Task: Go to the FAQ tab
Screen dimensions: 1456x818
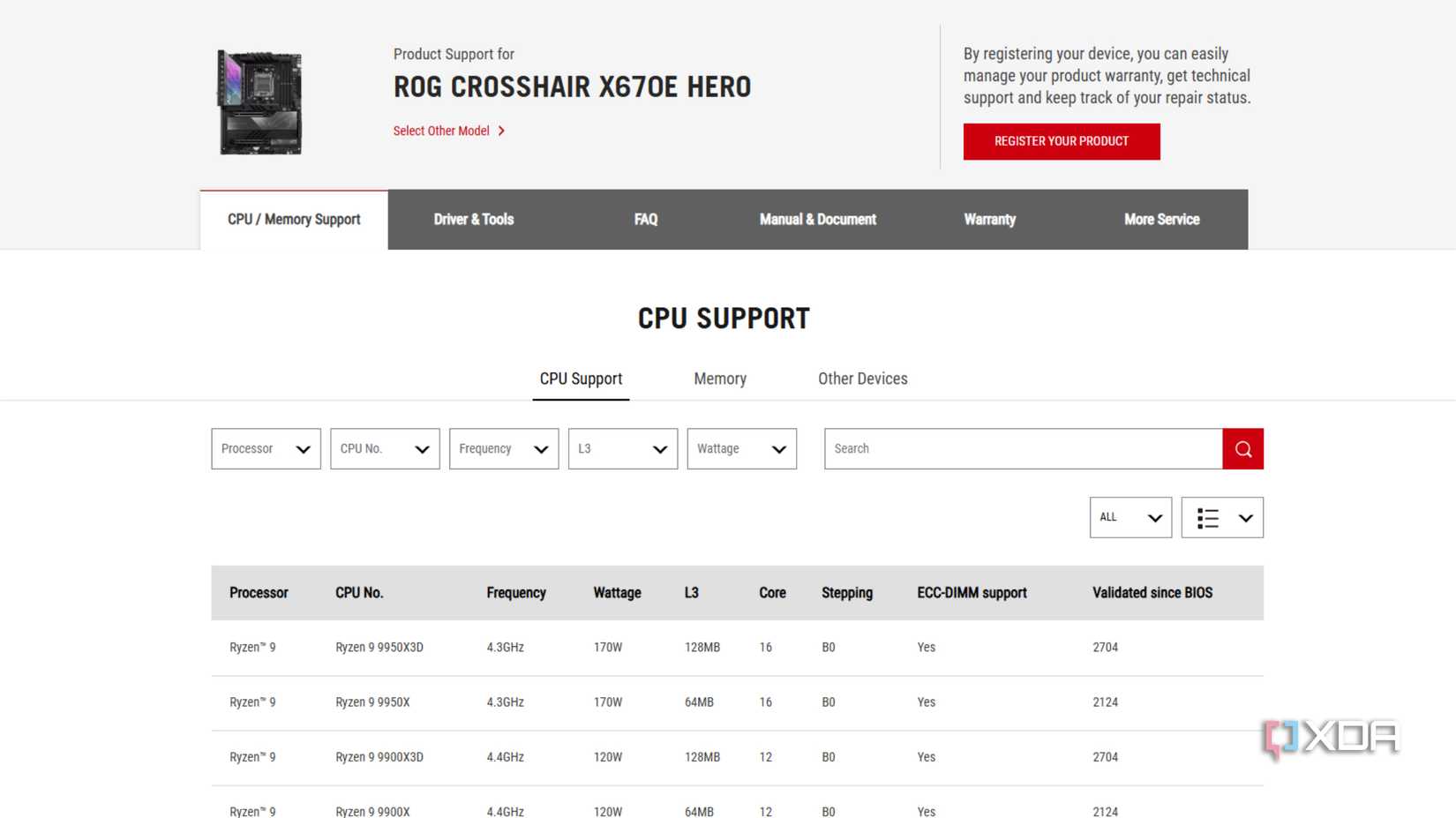Action: (x=646, y=220)
